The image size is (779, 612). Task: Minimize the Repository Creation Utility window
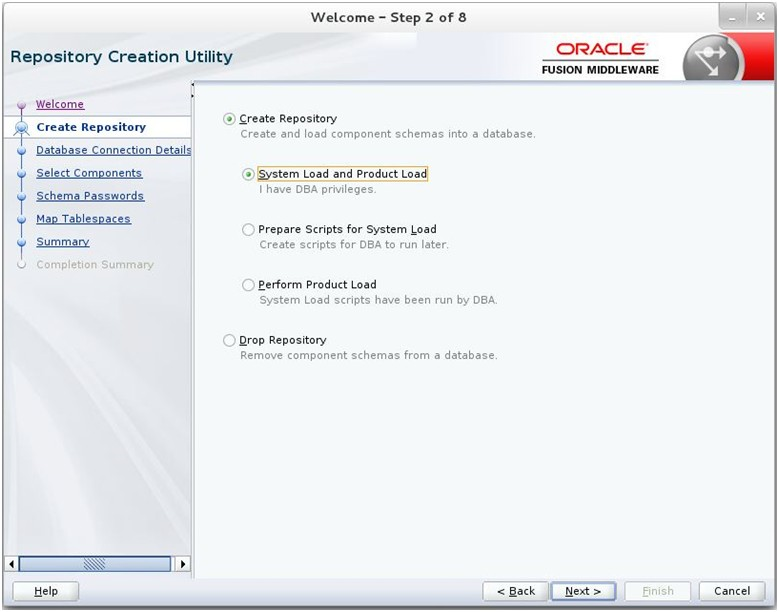[733, 17]
